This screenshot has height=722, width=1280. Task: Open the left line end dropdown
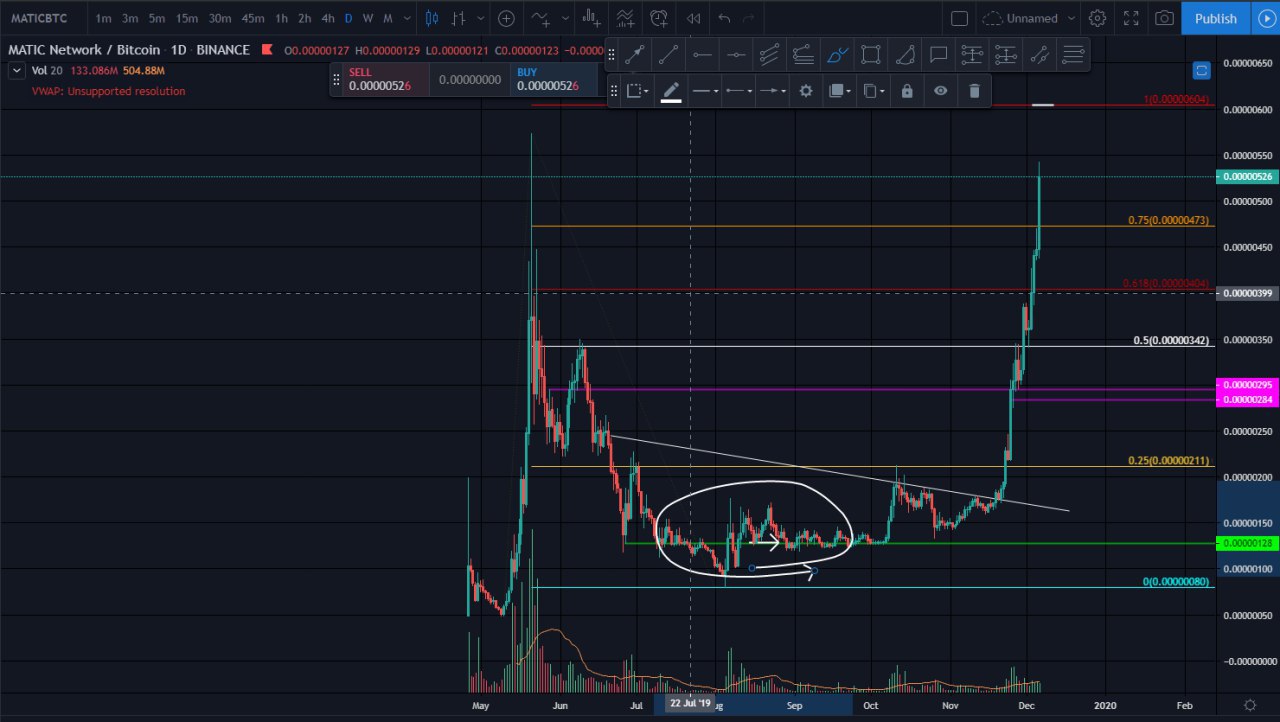tap(739, 91)
